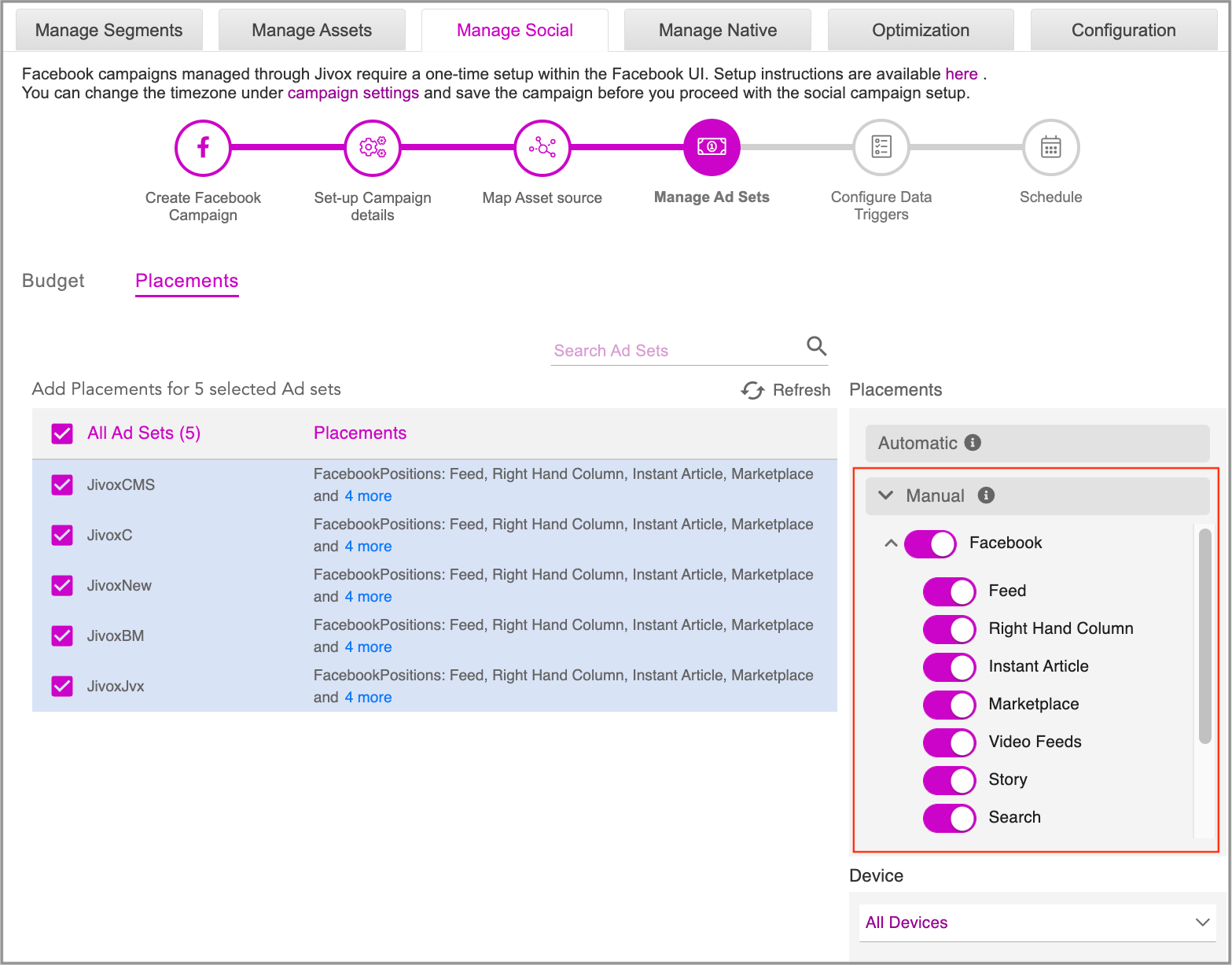
Task: Click the Configure Data Triggers step label
Action: 881,206
